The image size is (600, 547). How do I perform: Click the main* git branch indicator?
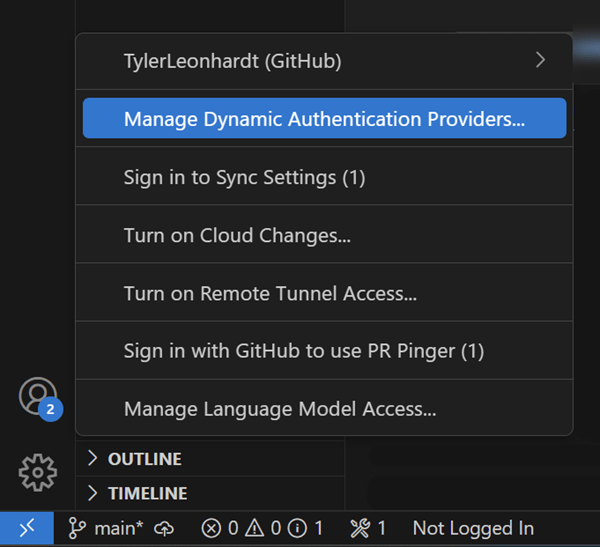tap(105, 528)
